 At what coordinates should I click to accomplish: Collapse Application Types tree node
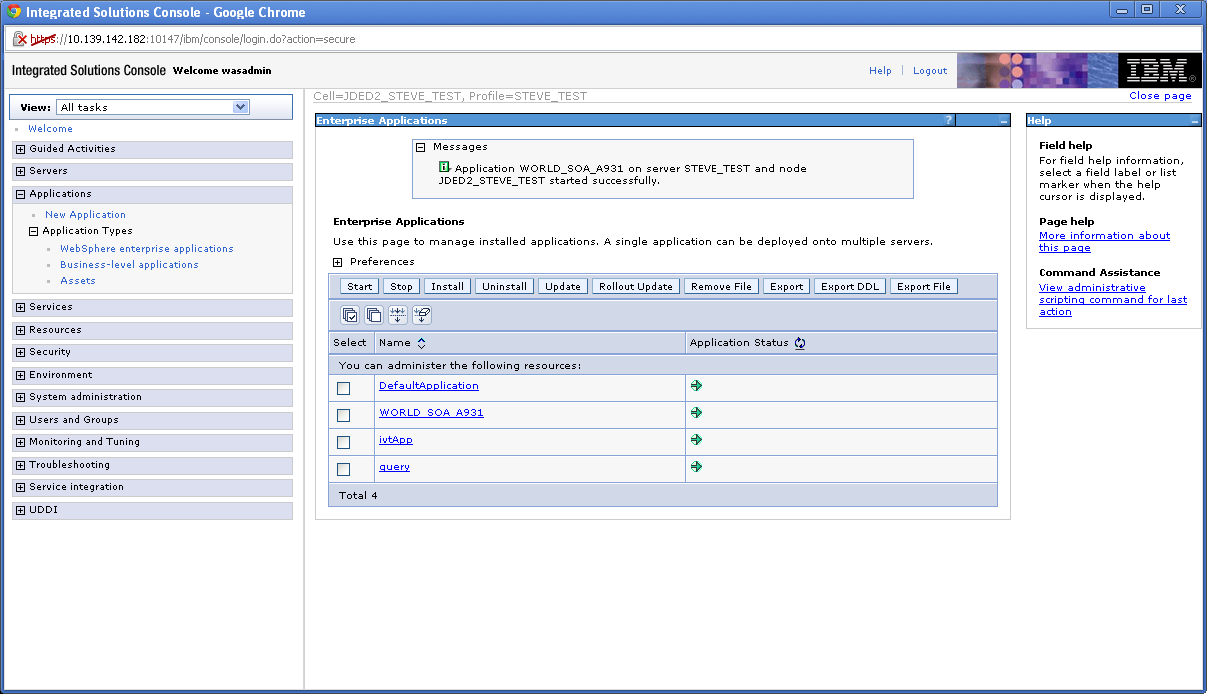tap(33, 231)
